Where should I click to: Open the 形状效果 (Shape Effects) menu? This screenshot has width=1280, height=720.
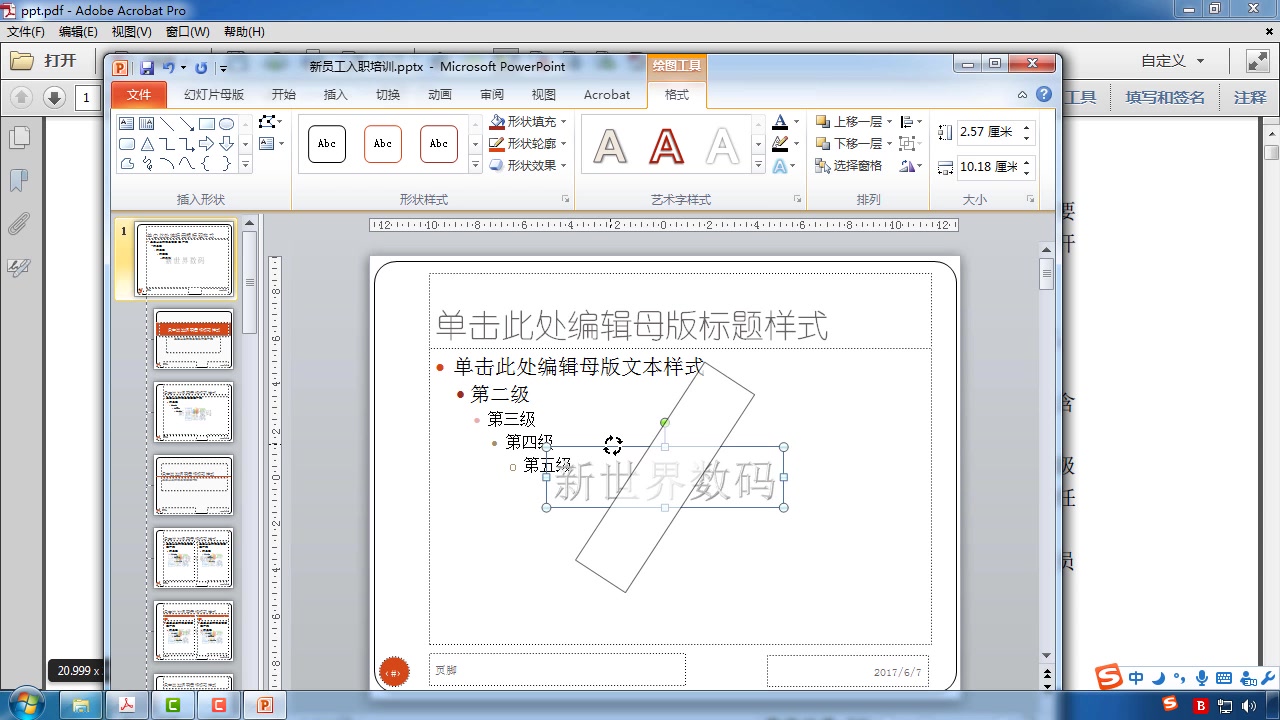click(x=530, y=165)
